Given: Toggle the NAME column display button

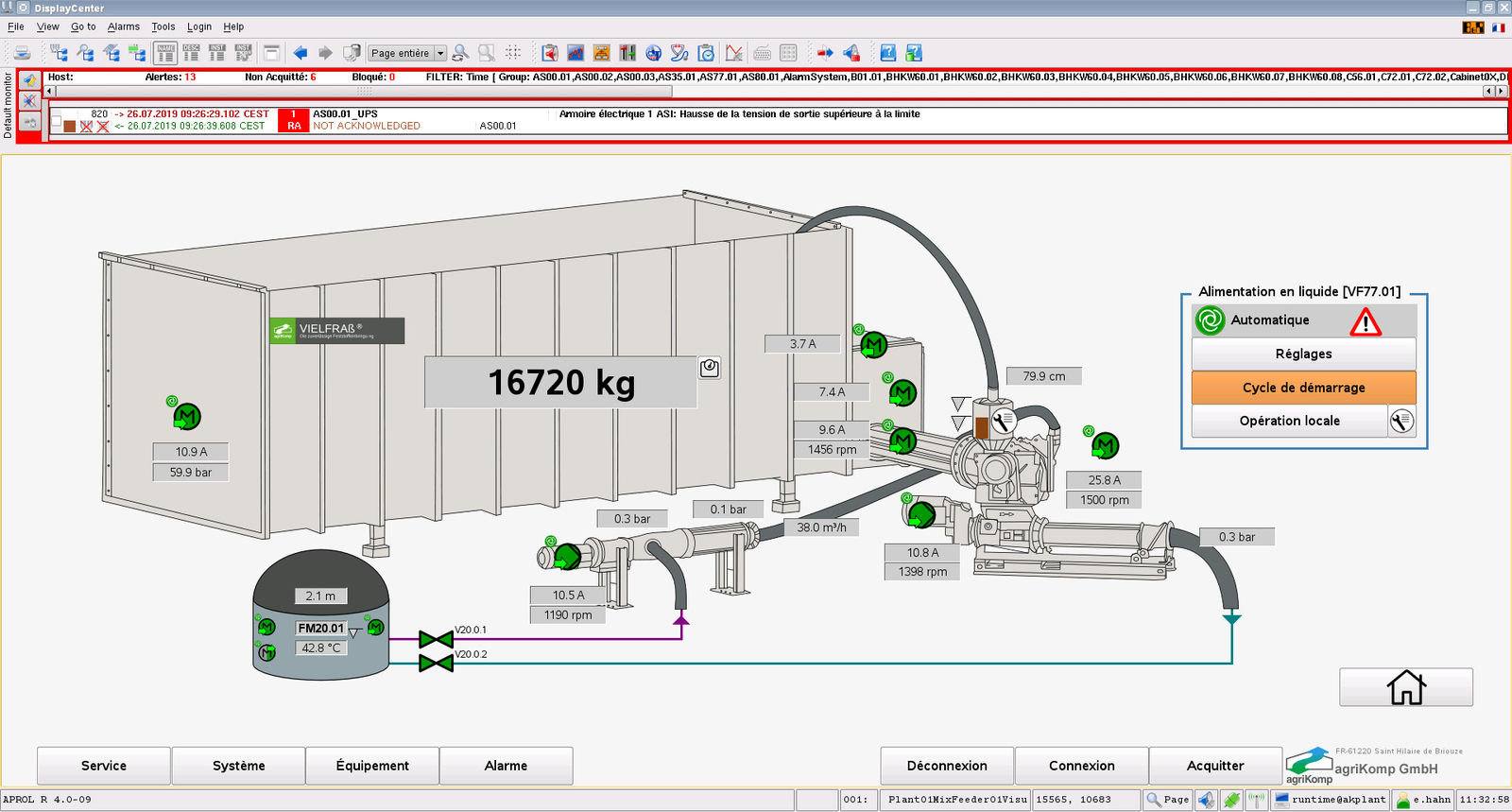Looking at the screenshot, I should pos(165,53).
